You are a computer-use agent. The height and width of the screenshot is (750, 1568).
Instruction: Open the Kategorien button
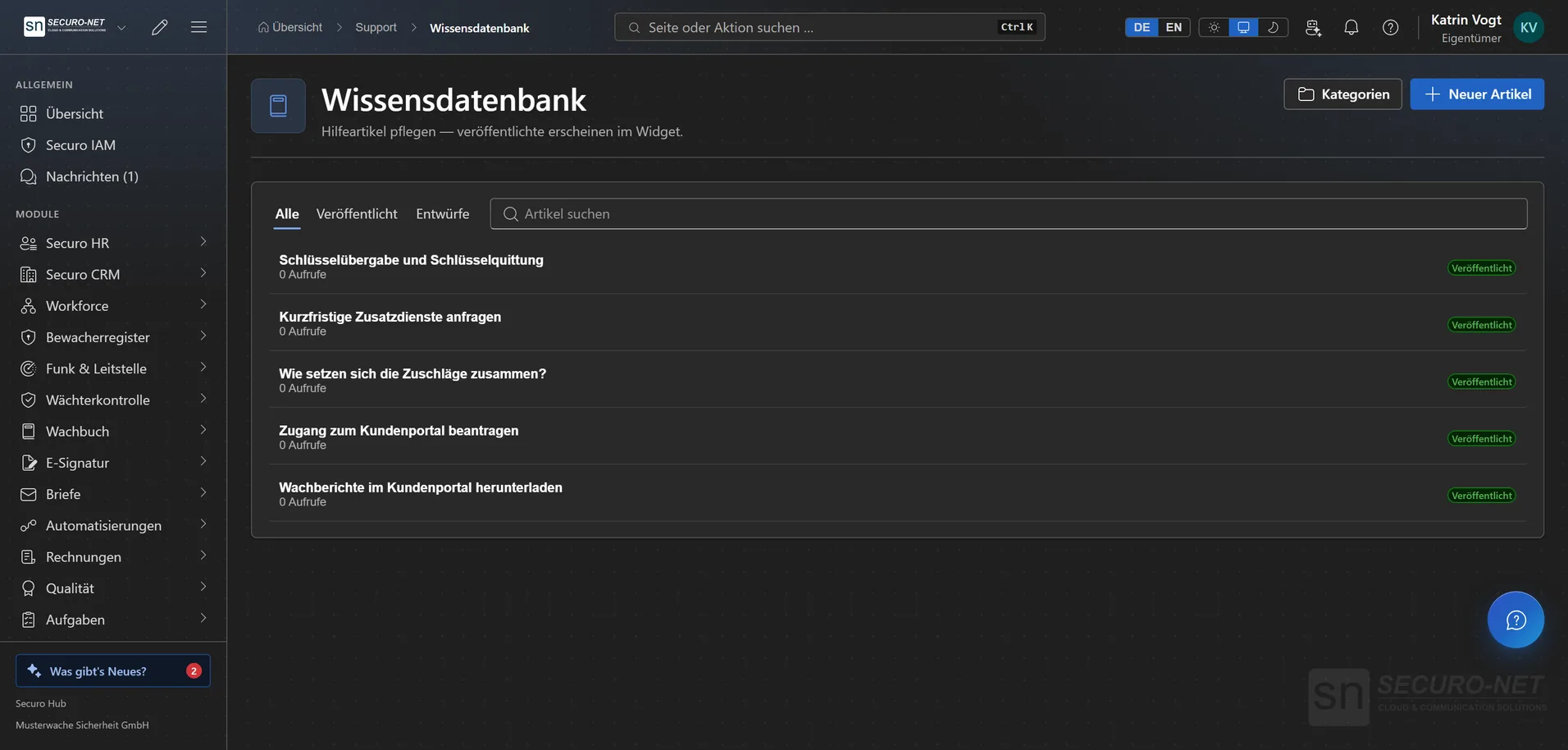pyautogui.click(x=1342, y=94)
